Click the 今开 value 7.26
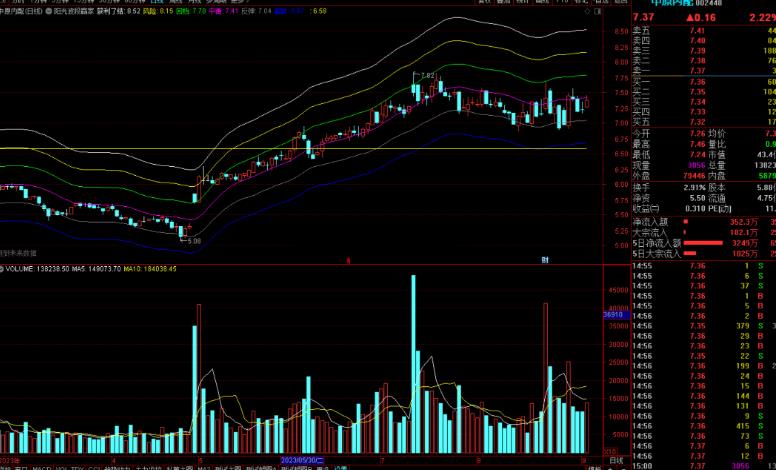 [697, 134]
